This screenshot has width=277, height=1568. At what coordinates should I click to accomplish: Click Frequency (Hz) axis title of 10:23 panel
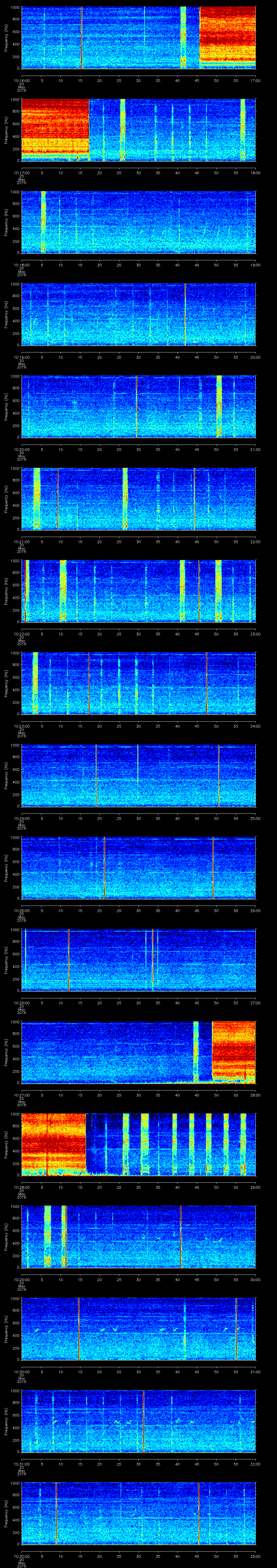(x=6, y=683)
